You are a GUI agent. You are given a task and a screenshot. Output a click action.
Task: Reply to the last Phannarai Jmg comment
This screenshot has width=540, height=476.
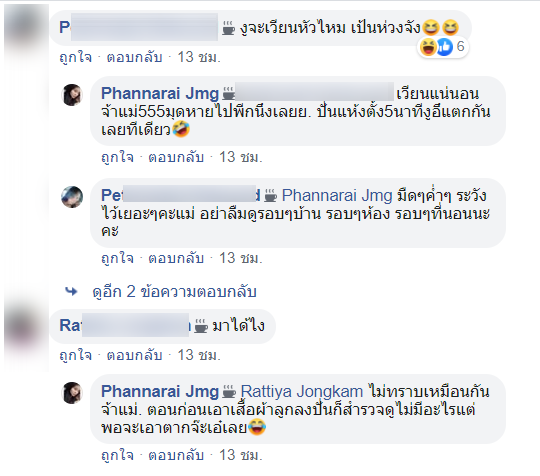[x=176, y=455]
